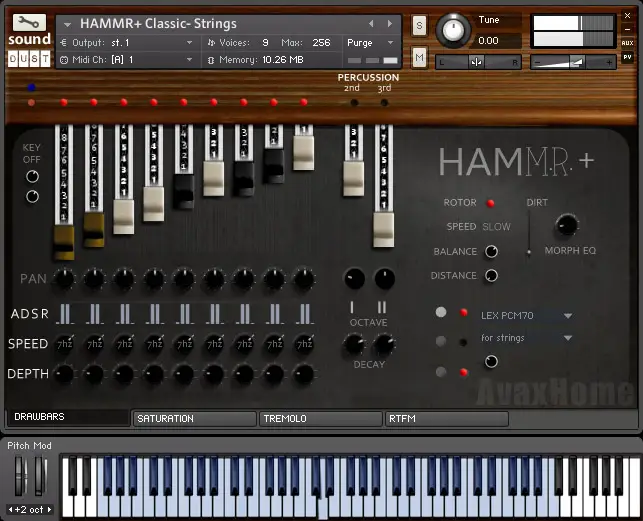643x521 pixels.
Task: Toggle the PV button
Action: (627, 57)
